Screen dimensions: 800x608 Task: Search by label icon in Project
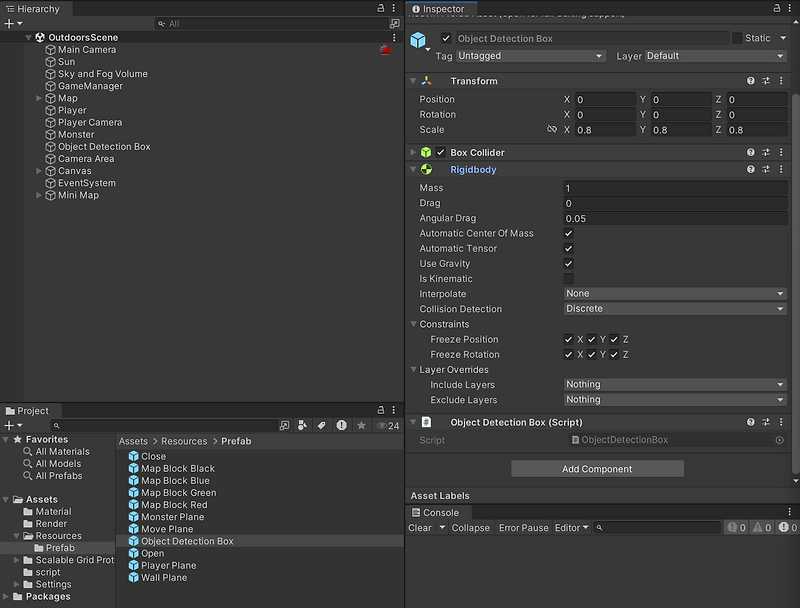(x=321, y=425)
